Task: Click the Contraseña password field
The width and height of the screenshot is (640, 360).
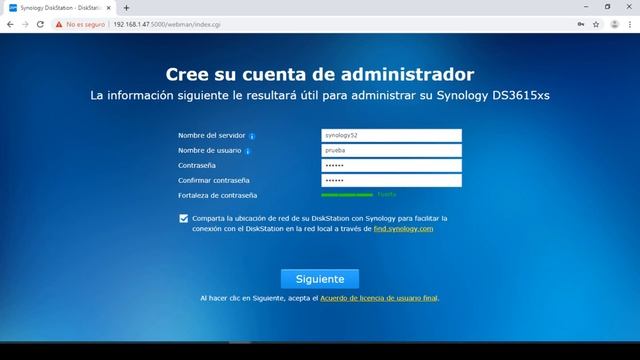Action: coord(391,165)
